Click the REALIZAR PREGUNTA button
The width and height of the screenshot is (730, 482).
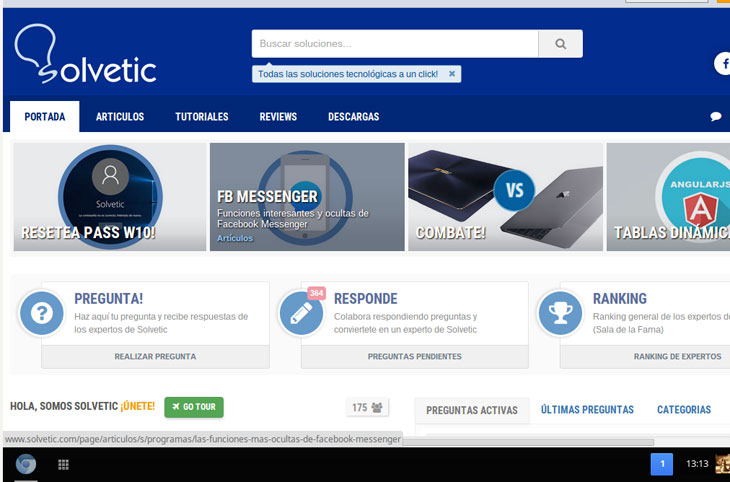click(x=155, y=357)
